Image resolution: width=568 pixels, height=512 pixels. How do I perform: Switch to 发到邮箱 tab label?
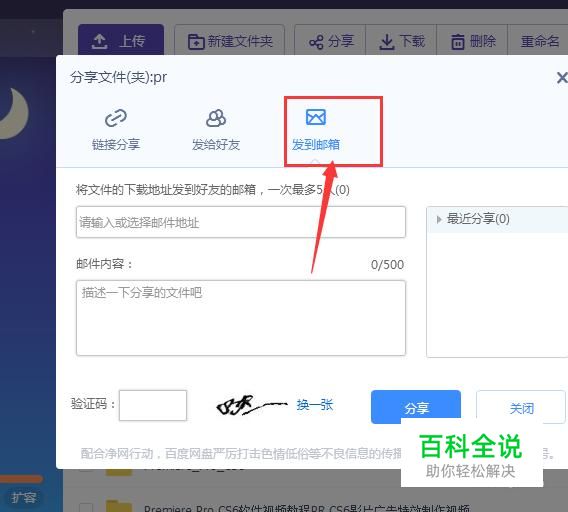(x=316, y=145)
